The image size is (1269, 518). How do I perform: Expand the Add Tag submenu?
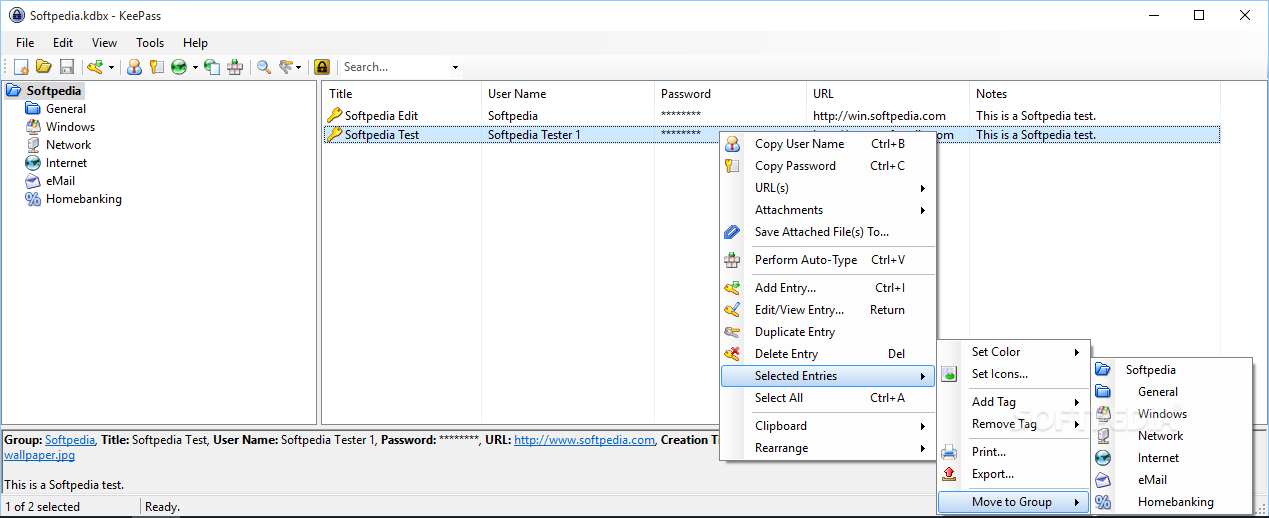[x=1013, y=402]
